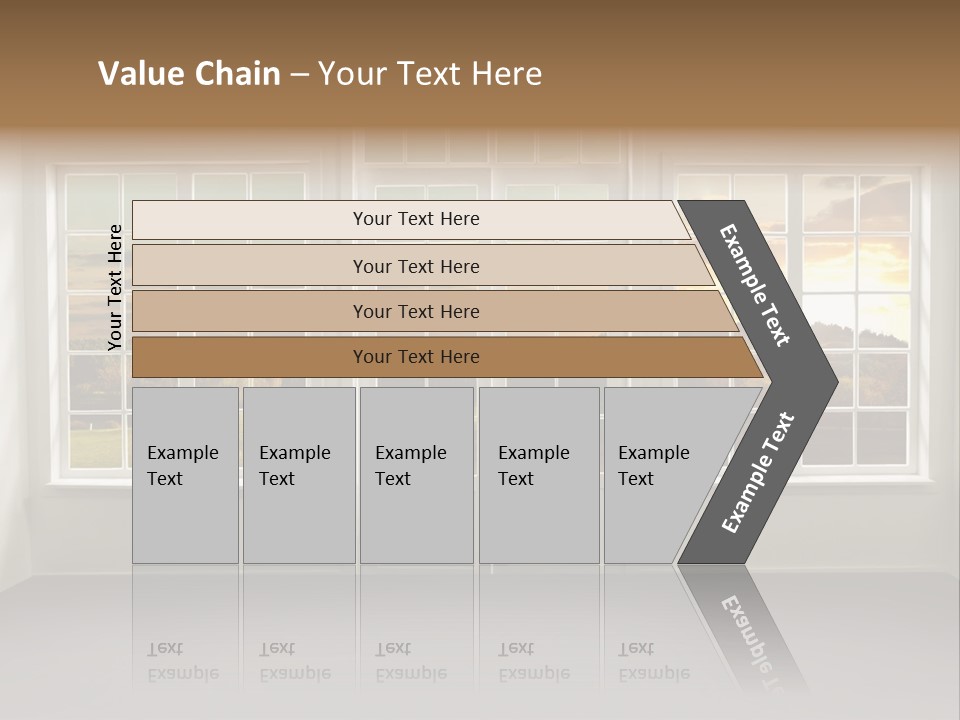Select the slide title 'Value Chain' text
Viewport: 960px width, 720px height.
(189, 73)
